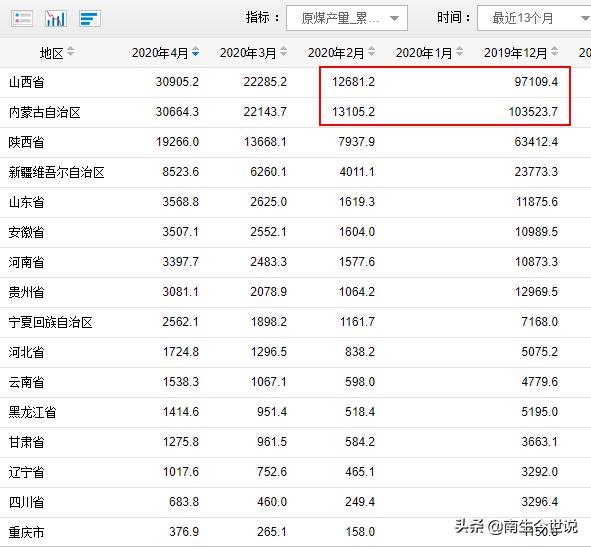The image size is (591, 547).
Task: Select the 安徽省 row label
Action: [x=26, y=232]
